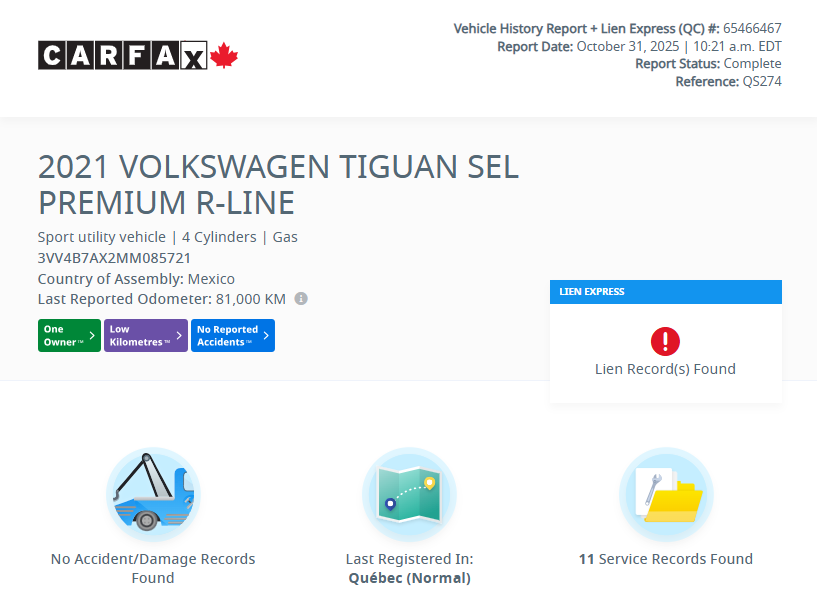817x603 pixels.
Task: Expand the No Reported Accidents badge chevron
Action: pos(266,335)
